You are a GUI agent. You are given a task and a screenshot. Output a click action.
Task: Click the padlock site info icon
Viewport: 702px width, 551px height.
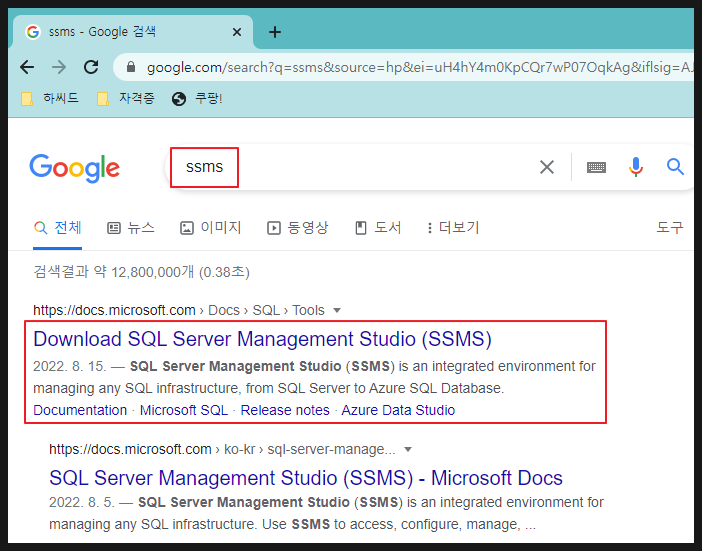[x=131, y=67]
